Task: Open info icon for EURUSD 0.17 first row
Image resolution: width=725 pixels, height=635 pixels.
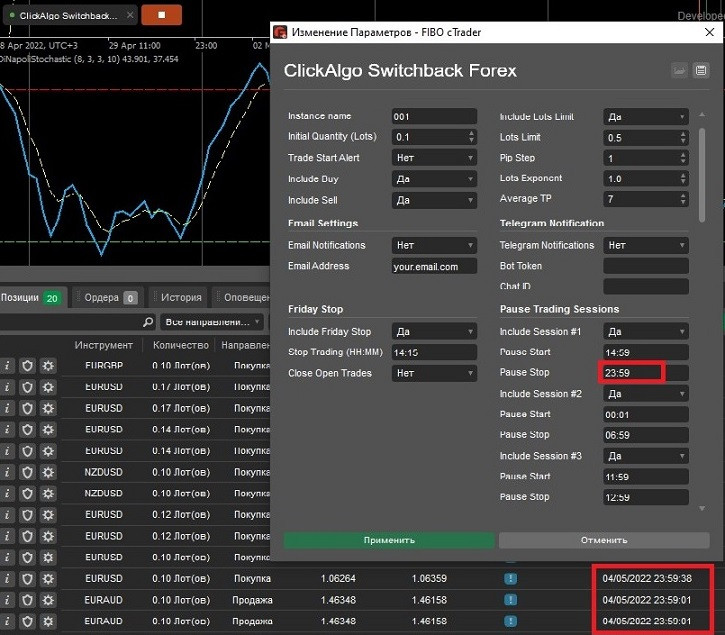Action: coord(7,387)
